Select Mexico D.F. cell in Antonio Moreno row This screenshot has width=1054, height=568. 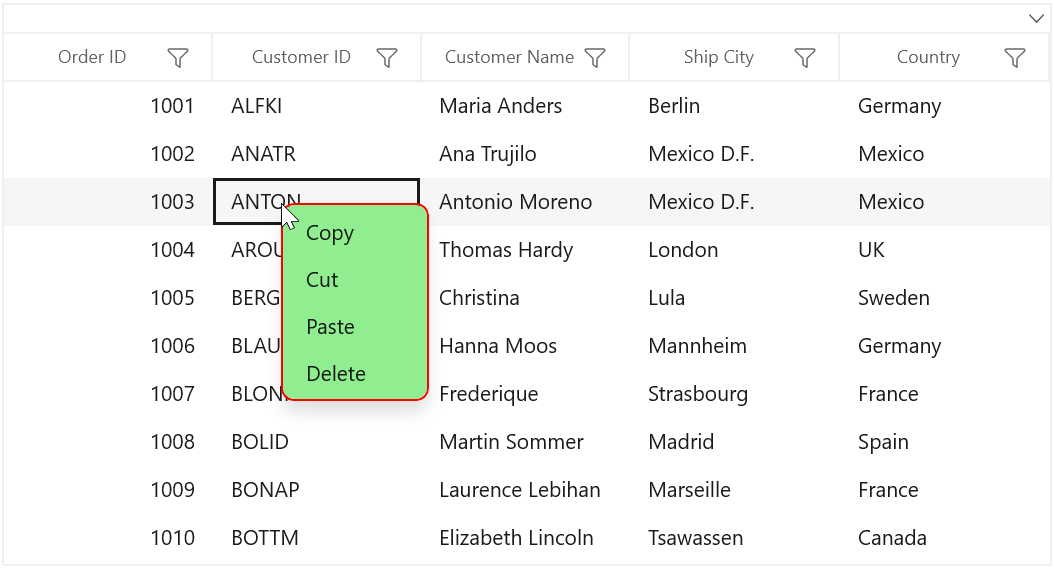click(734, 202)
